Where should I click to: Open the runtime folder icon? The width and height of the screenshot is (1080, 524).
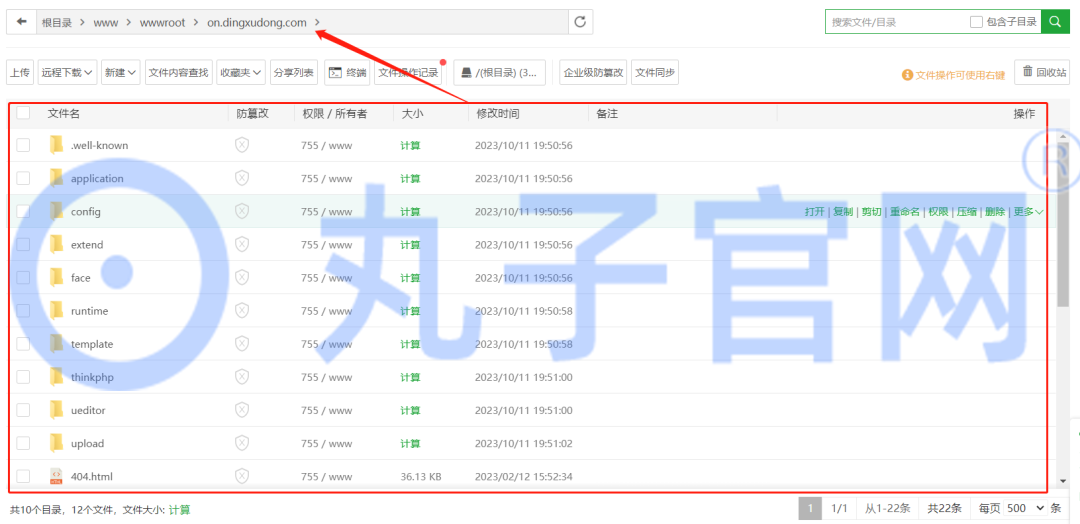(56, 311)
